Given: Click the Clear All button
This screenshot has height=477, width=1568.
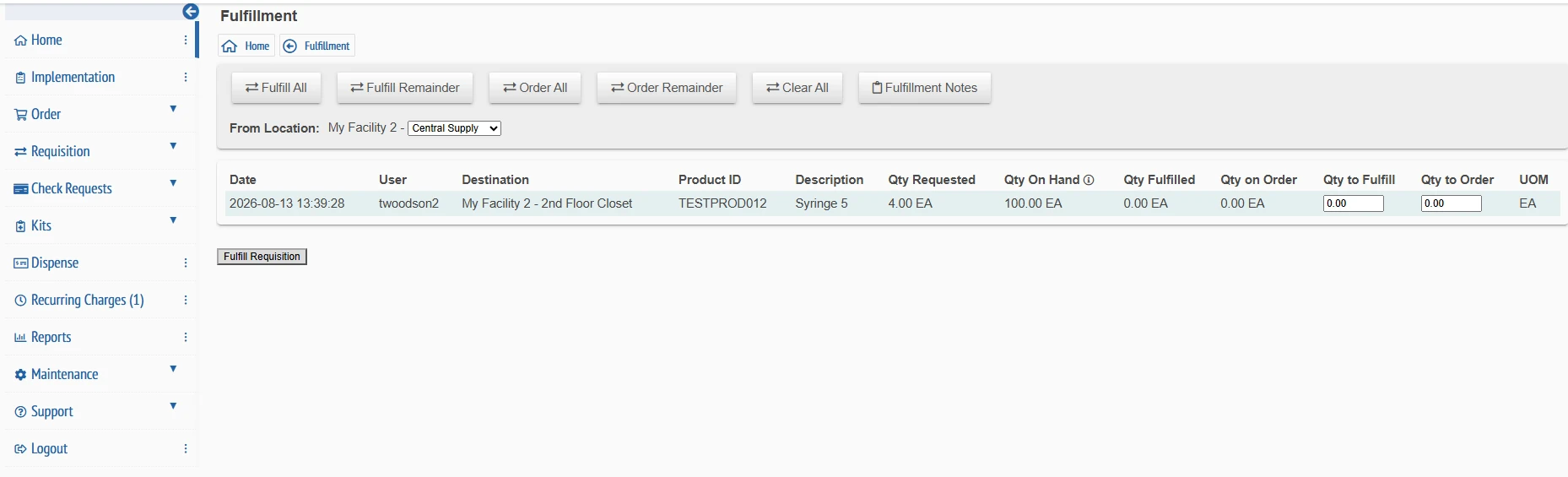Looking at the screenshot, I should (798, 88).
